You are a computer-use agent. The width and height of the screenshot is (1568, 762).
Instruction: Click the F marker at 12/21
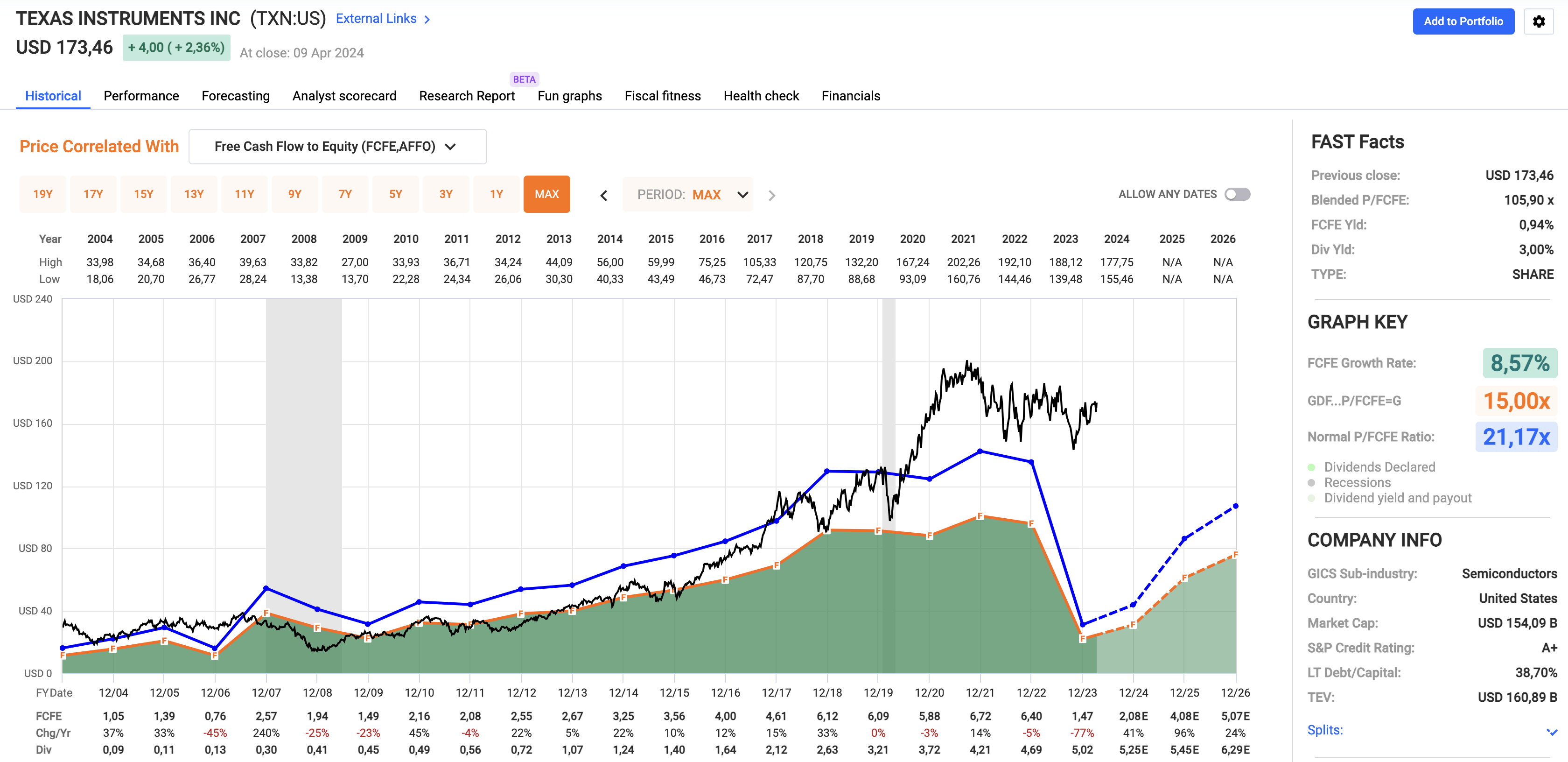(980, 516)
